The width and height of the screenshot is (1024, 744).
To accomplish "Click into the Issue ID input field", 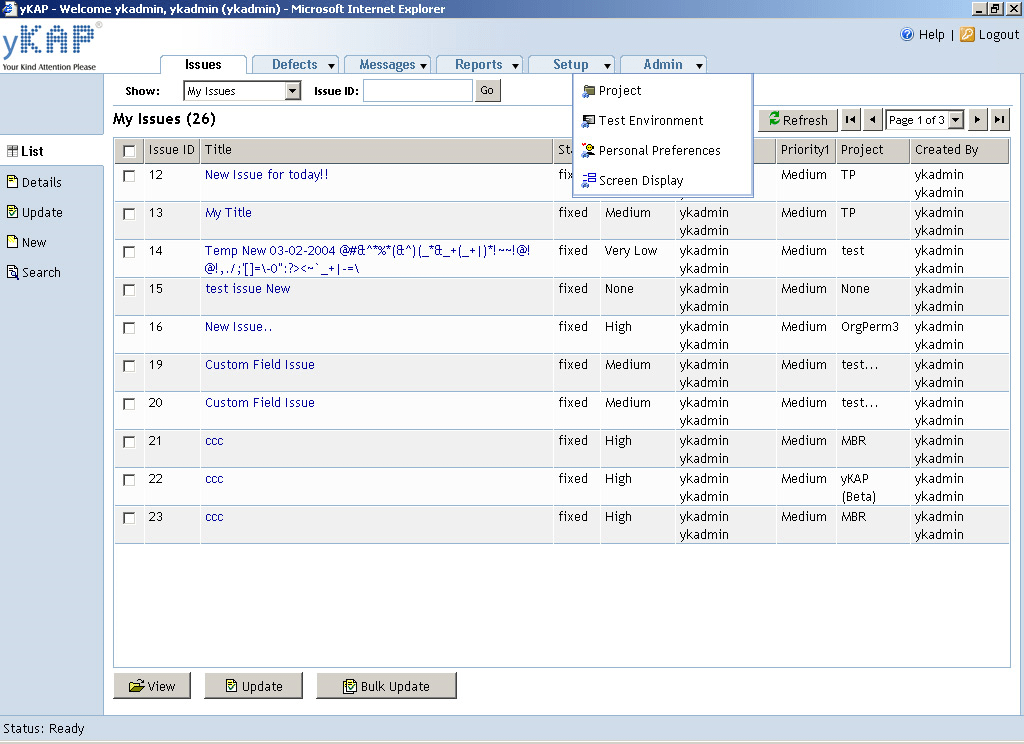I will point(418,91).
